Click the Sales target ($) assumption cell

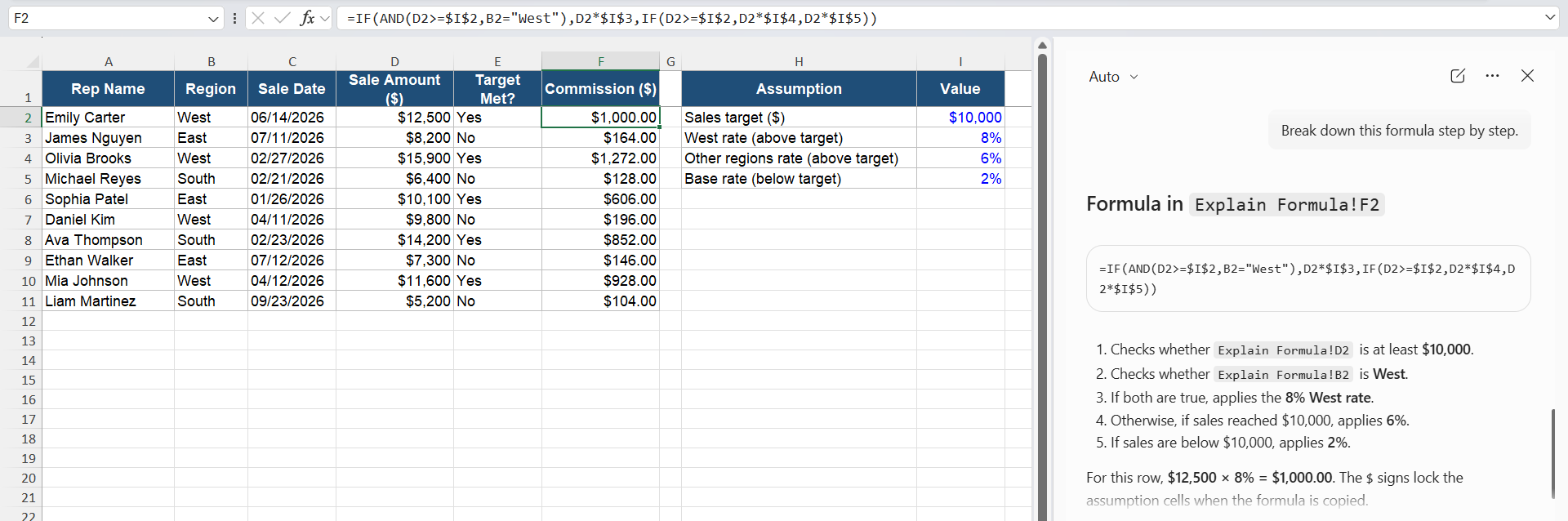coord(799,118)
